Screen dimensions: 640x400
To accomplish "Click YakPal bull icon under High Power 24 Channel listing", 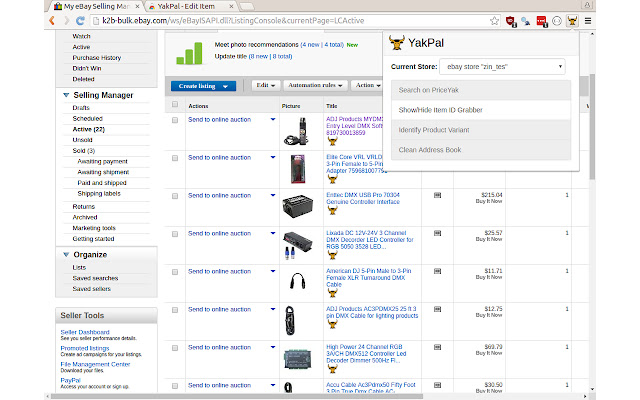I will tap(333, 369).
